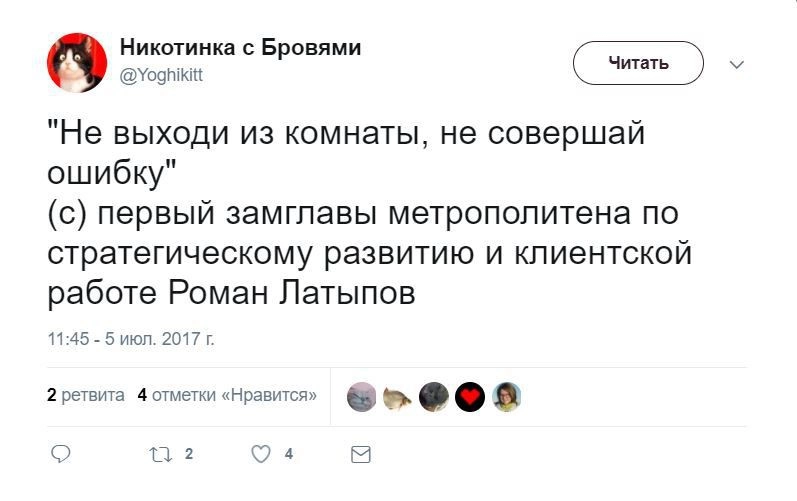Open first liker's gray cat avatar

click(x=362, y=397)
